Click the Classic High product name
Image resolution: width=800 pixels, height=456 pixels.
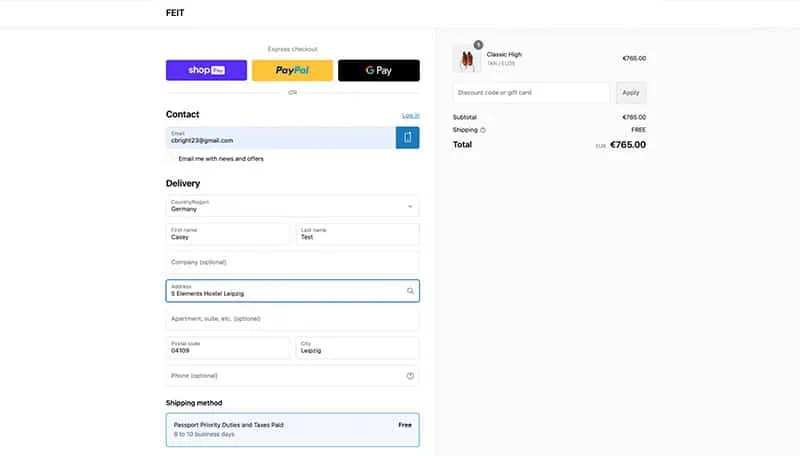click(504, 54)
